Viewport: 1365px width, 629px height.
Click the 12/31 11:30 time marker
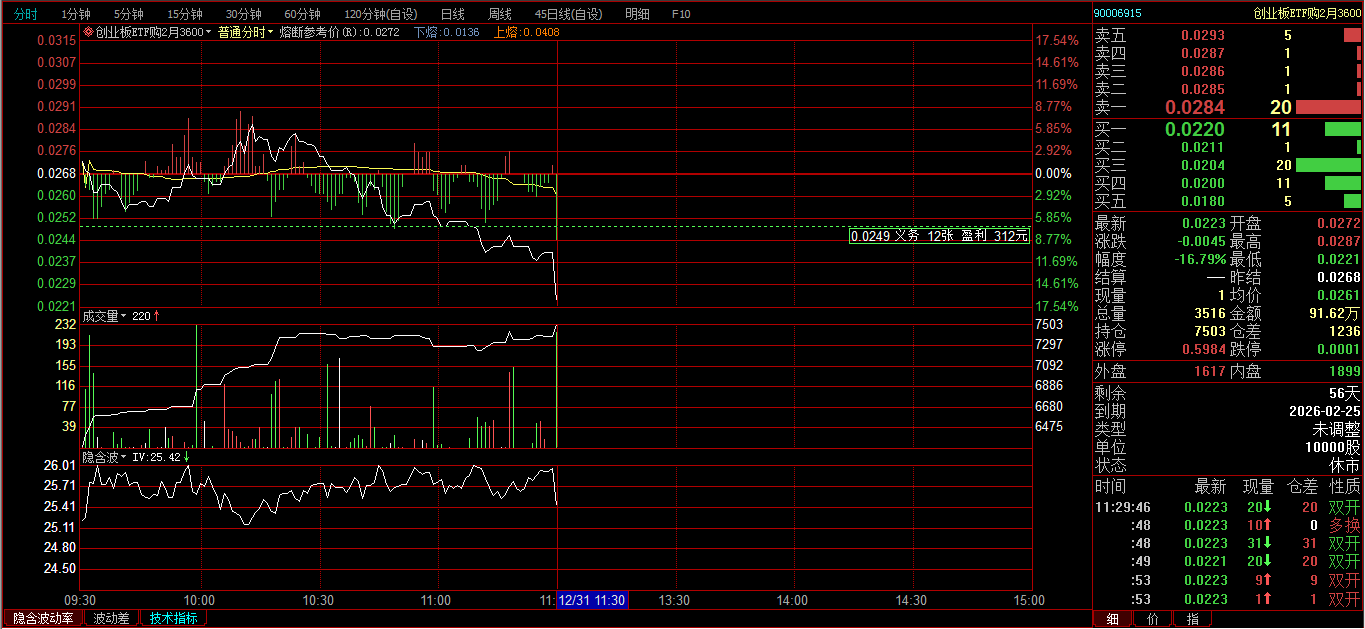click(x=592, y=601)
